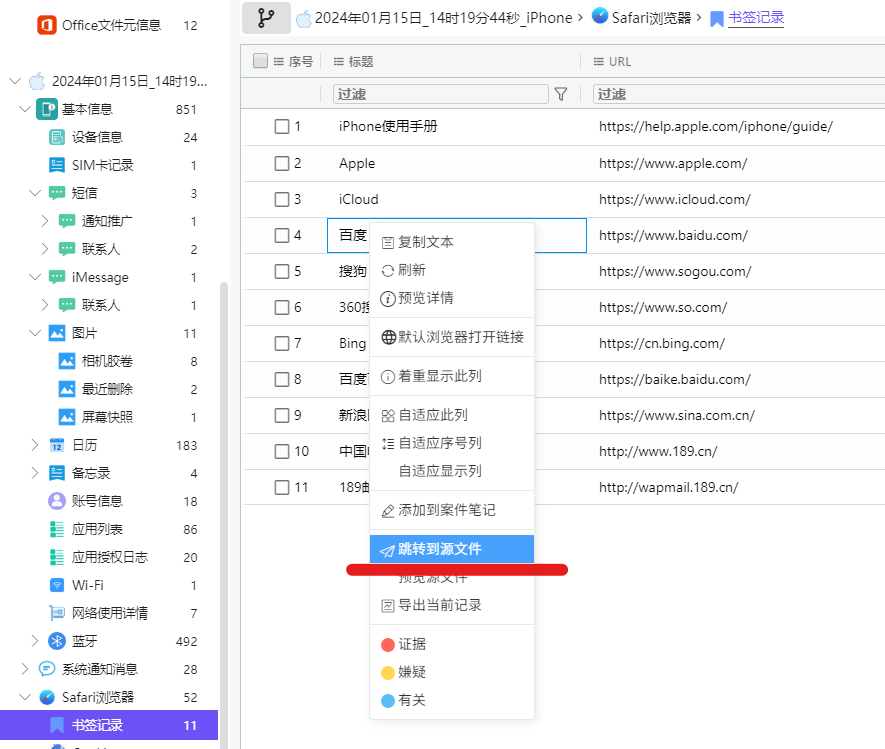Choose 导出当前记录 menu entry
The width and height of the screenshot is (885, 749).
click(x=452, y=605)
